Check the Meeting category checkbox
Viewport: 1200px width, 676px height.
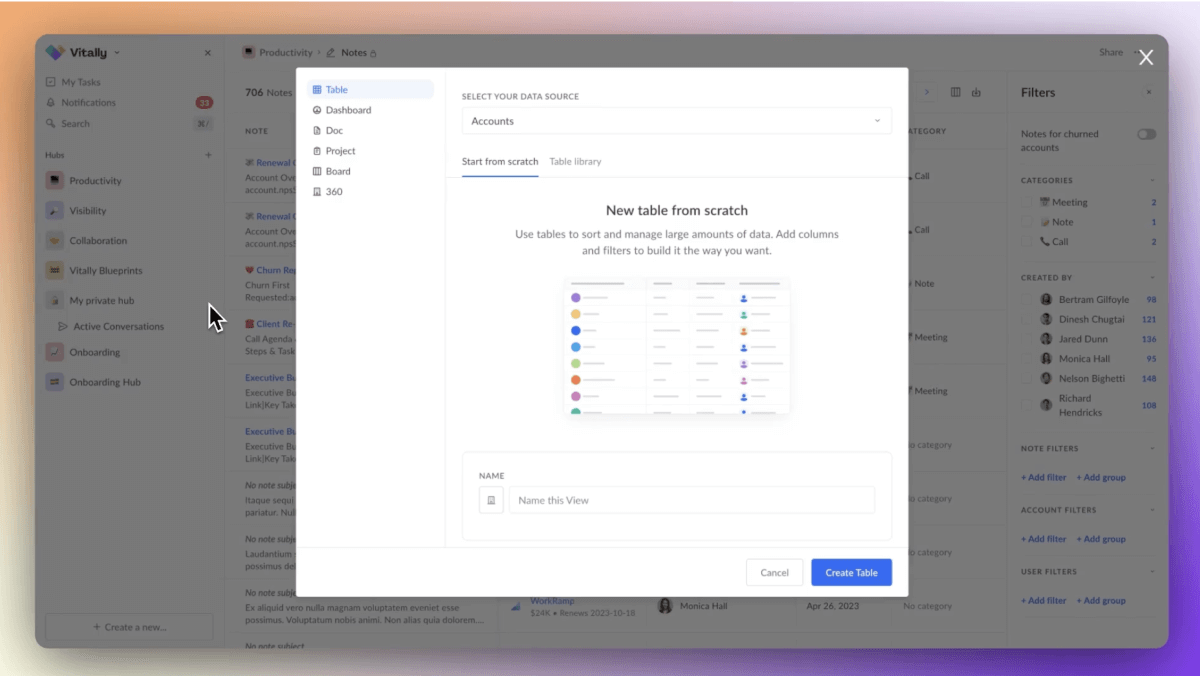1028,201
